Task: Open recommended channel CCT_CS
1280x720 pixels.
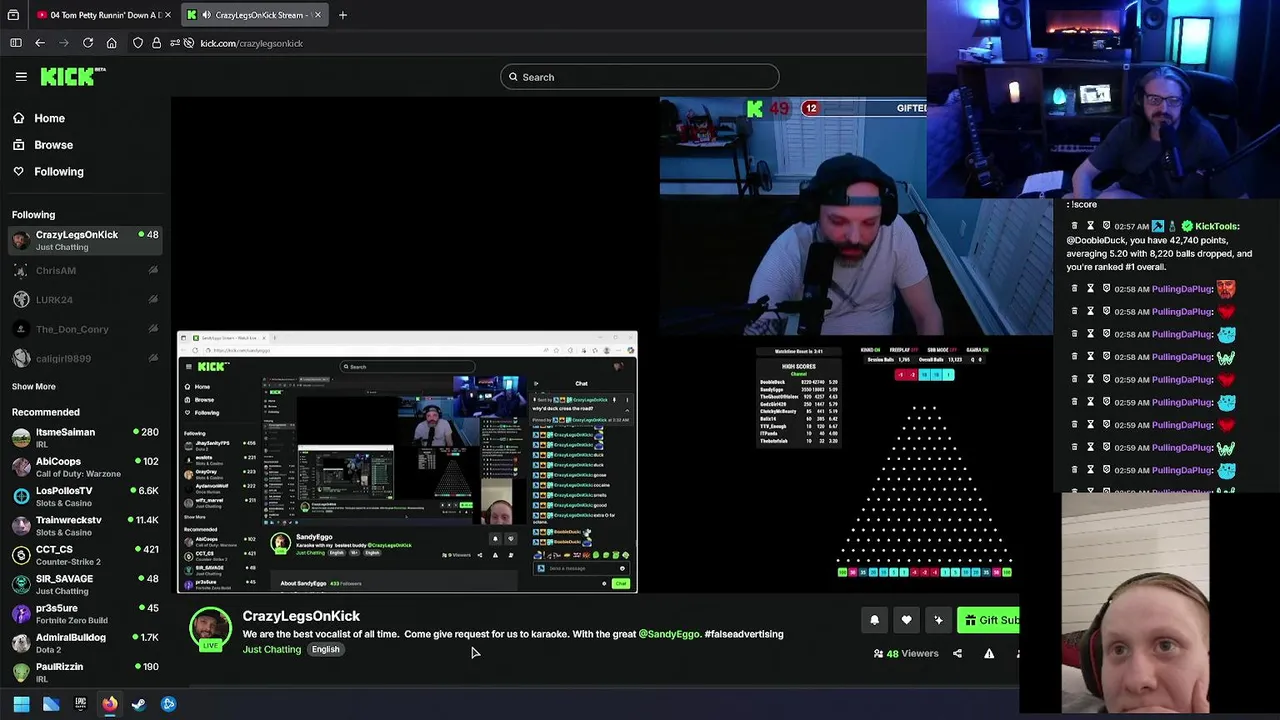Action: tap(85, 554)
